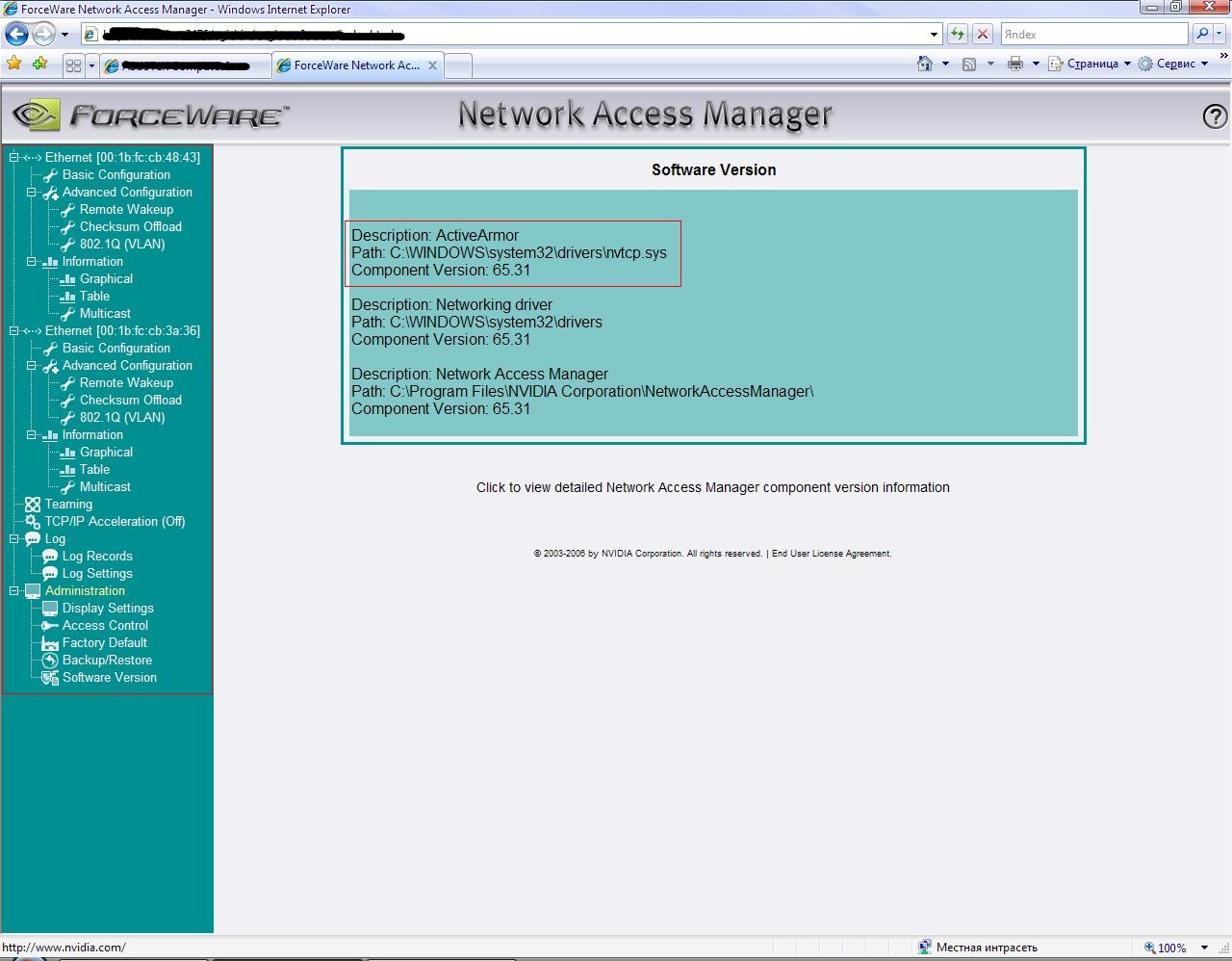Screen dimensions: 1232x961
Task: Collapse the first Information node
Action: click(x=32, y=262)
